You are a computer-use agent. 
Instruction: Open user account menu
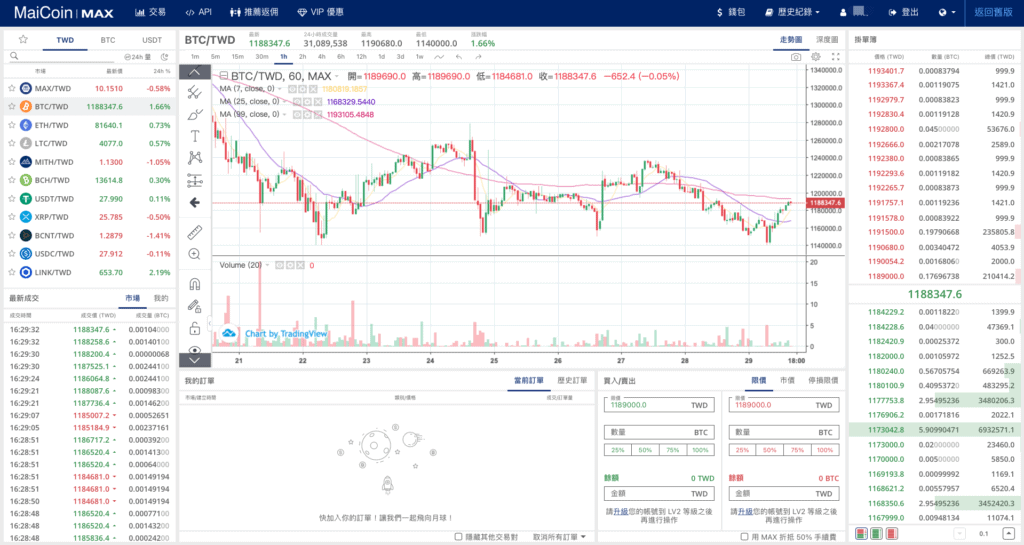click(854, 12)
